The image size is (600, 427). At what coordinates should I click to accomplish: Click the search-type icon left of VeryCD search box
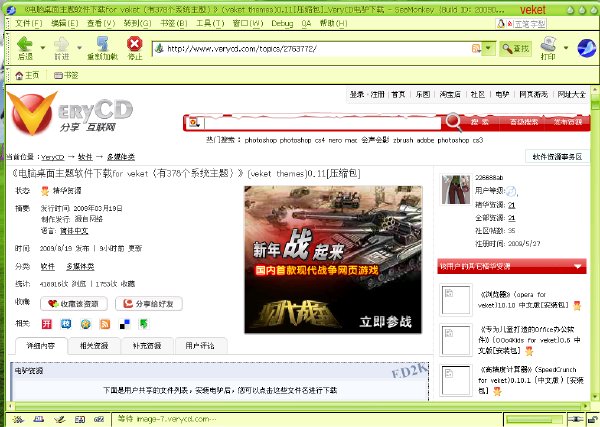pos(195,123)
